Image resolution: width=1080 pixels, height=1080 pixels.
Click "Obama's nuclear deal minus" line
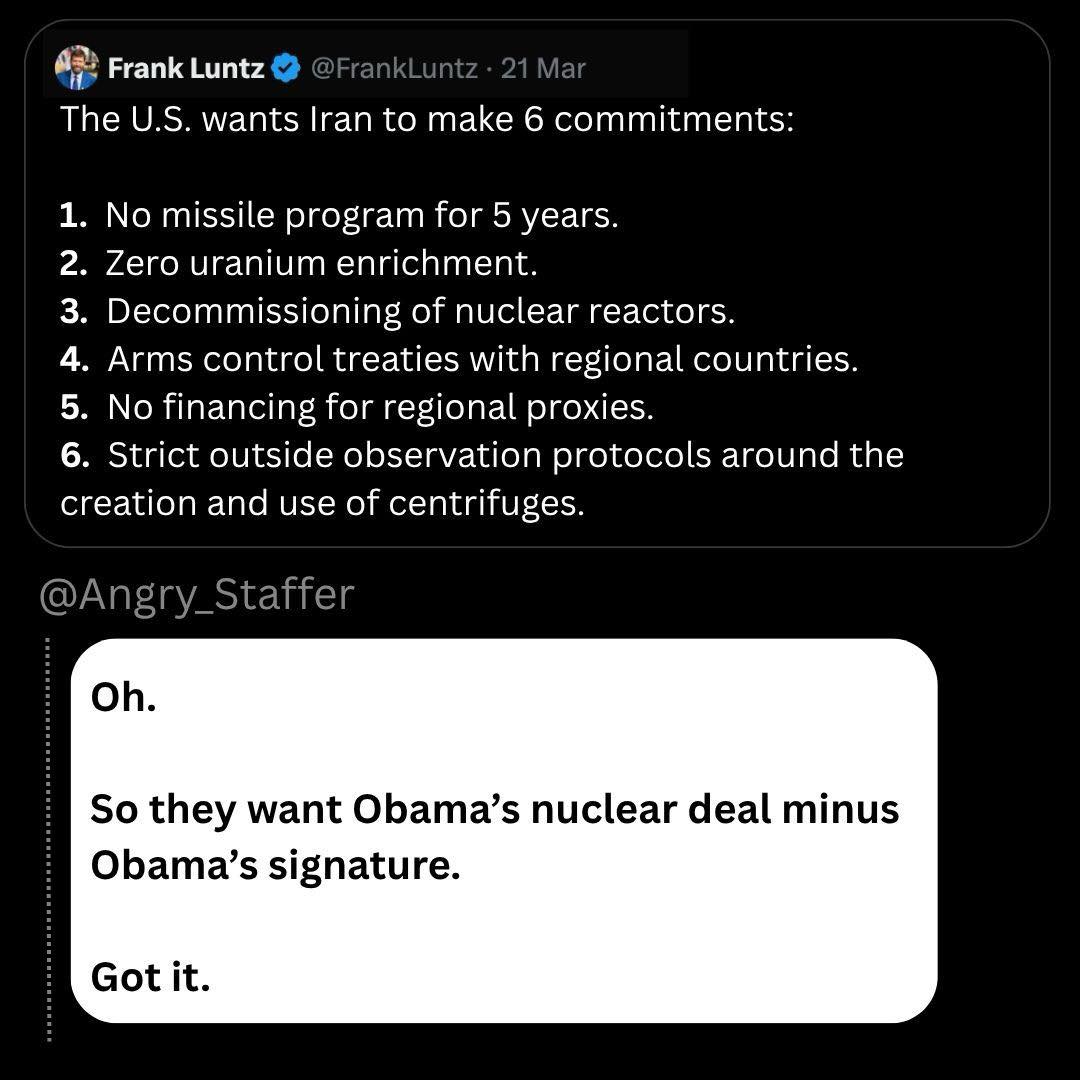[494, 808]
